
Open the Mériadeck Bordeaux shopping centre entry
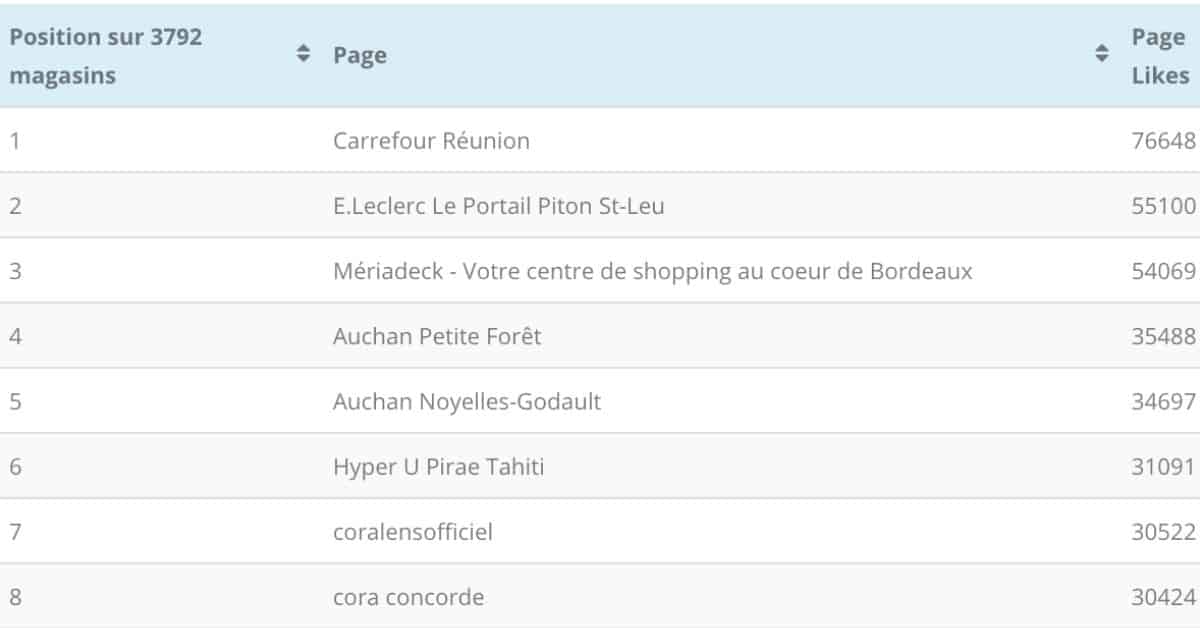coord(653,271)
